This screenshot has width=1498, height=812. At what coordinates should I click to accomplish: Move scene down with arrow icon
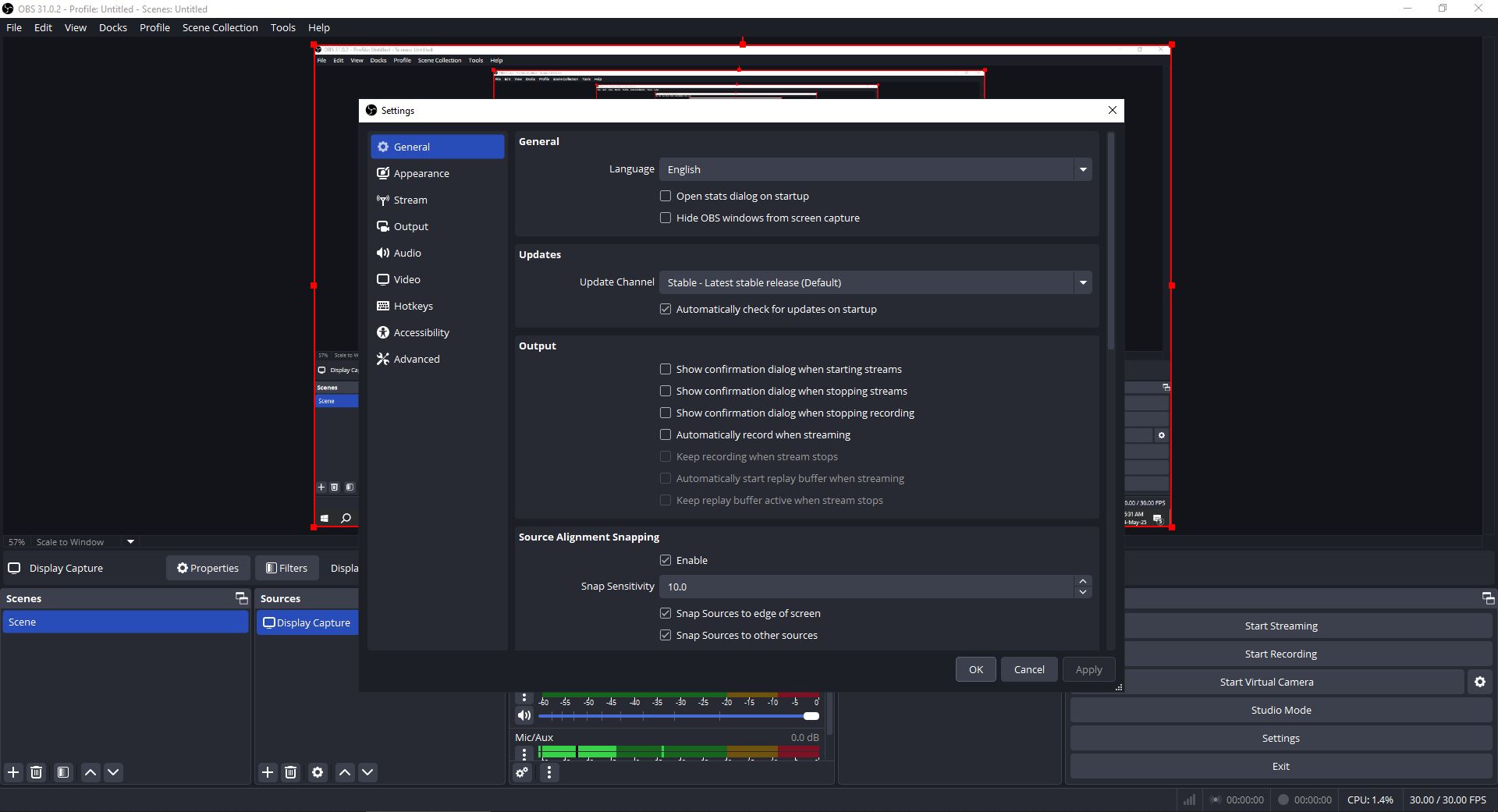(x=113, y=772)
